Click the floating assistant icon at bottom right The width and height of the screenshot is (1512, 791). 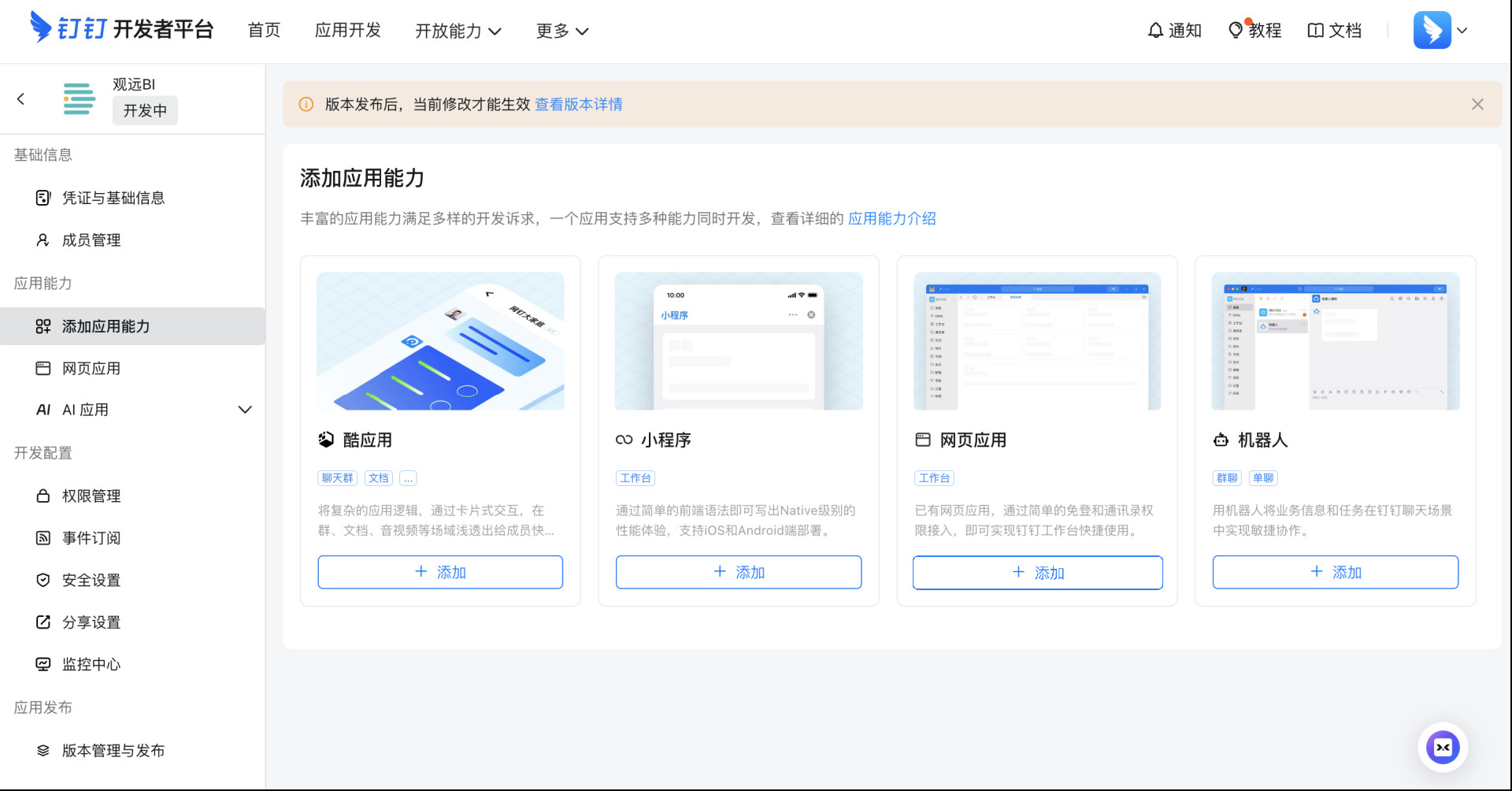point(1442,747)
